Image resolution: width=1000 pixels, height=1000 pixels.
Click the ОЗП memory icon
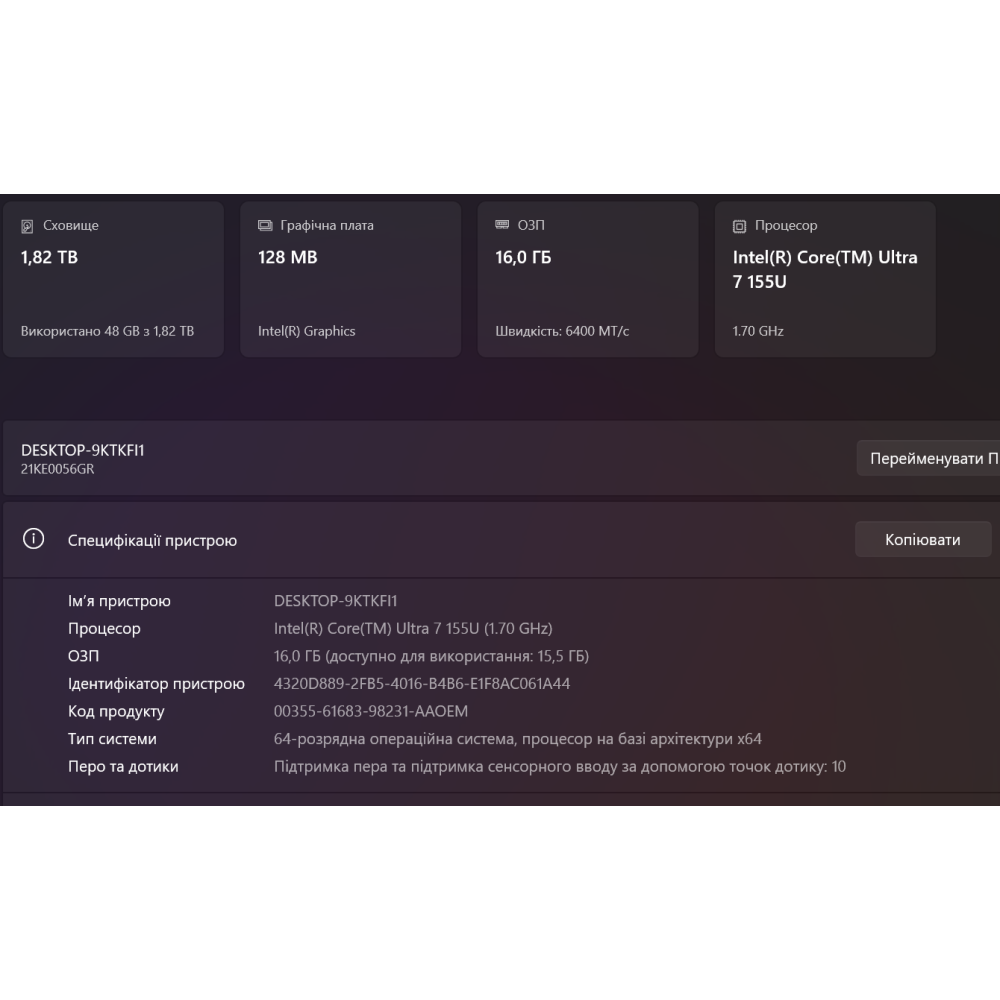click(x=501, y=225)
